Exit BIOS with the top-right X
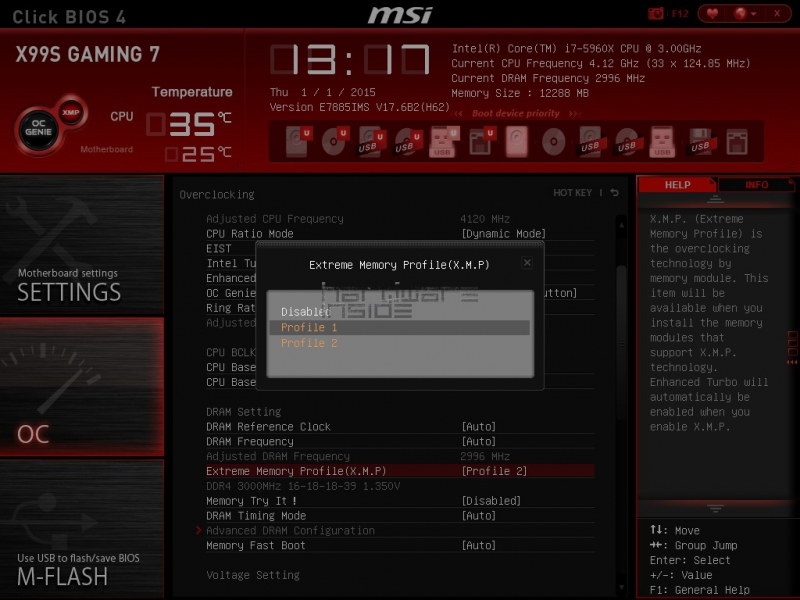This screenshot has width=800, height=600. 777,14
